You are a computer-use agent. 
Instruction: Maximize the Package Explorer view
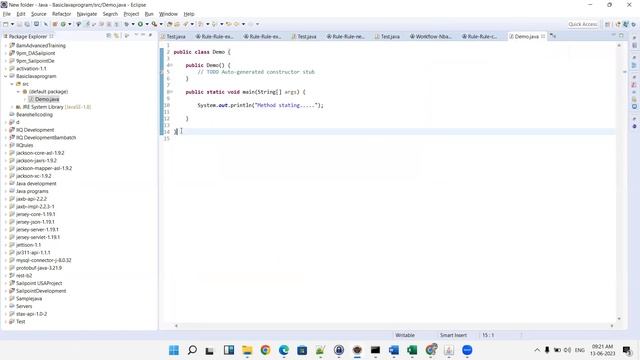click(151, 36)
